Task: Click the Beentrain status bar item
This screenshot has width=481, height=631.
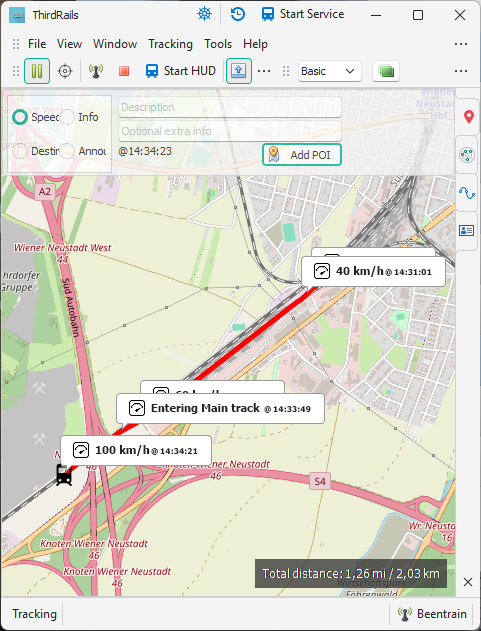Action: pyautogui.click(x=432, y=614)
